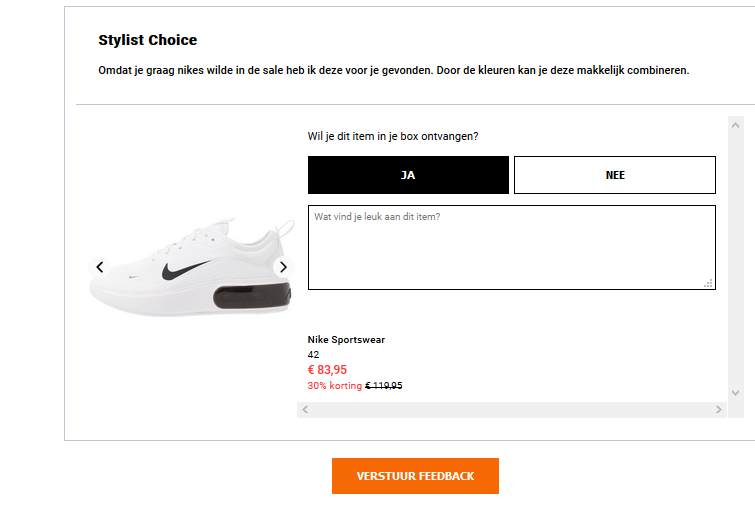Click the red € 83,95 sale price
Viewport: 755px width, 517px height.
point(327,370)
